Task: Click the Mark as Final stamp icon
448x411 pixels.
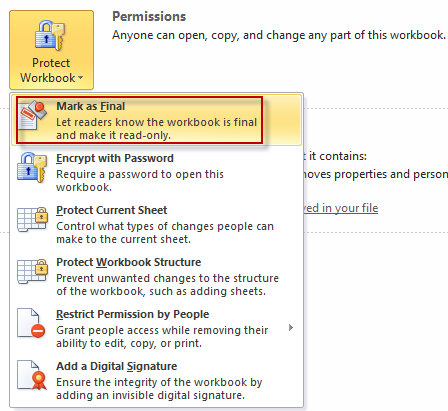Action: (x=32, y=116)
